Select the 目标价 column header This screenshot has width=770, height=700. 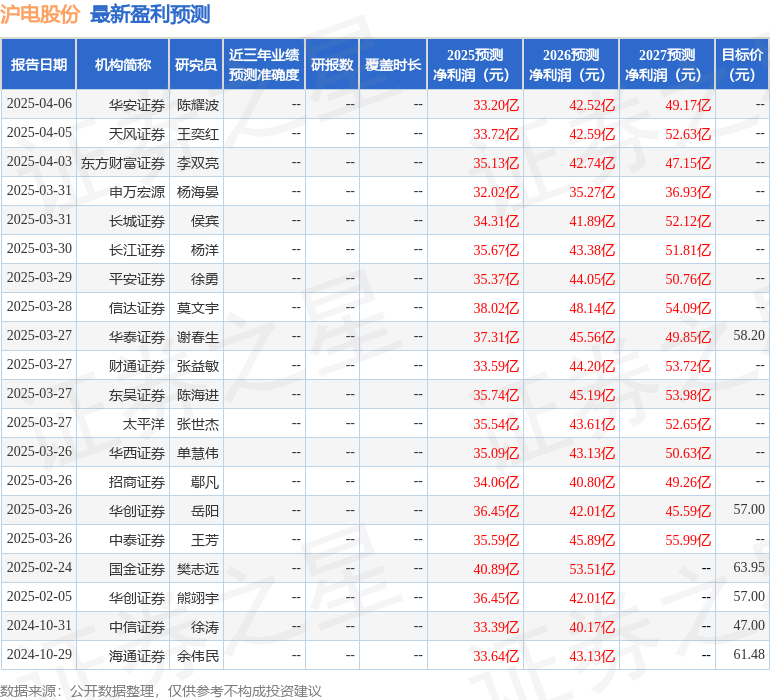pyautogui.click(x=742, y=64)
